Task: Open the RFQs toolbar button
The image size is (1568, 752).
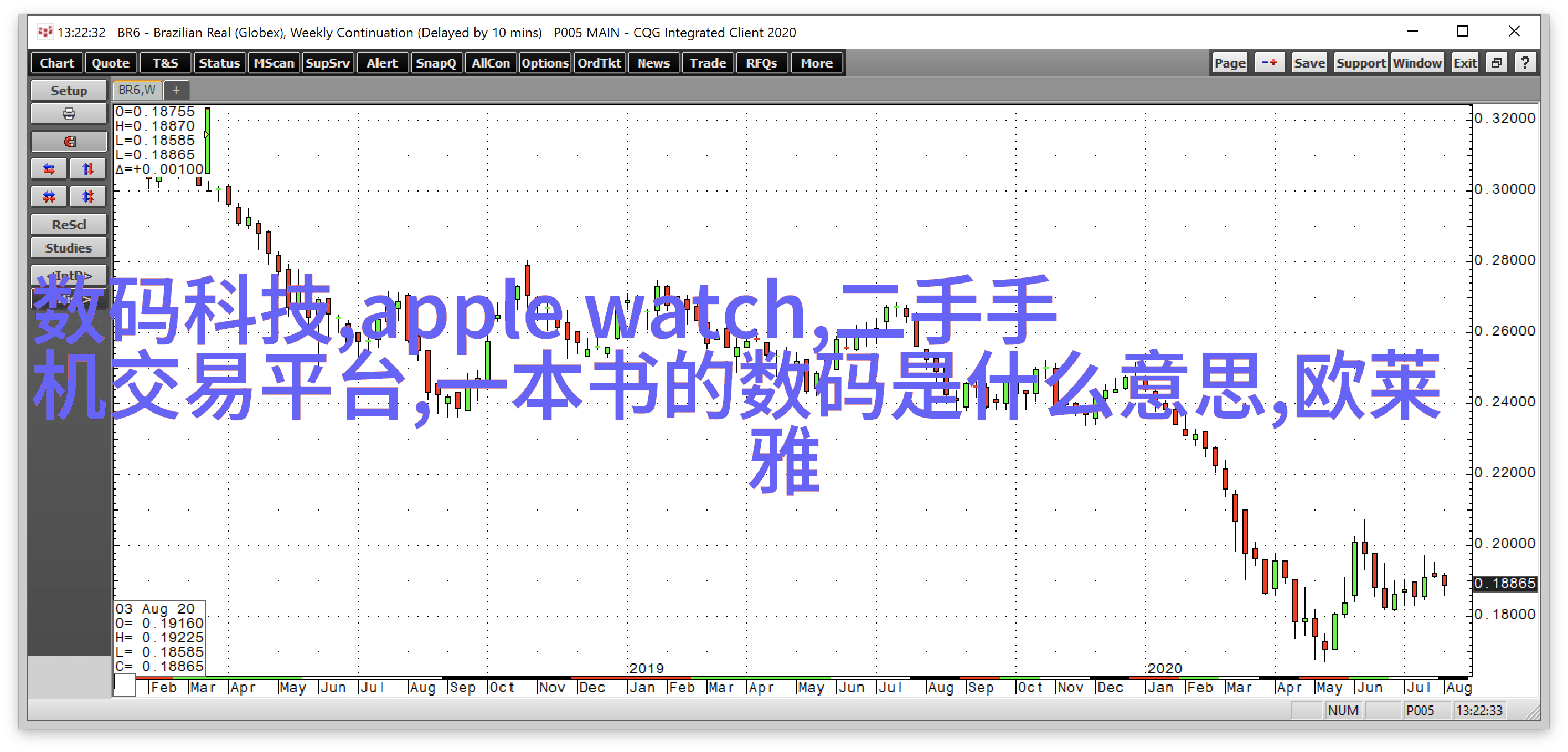Action: 762,63
